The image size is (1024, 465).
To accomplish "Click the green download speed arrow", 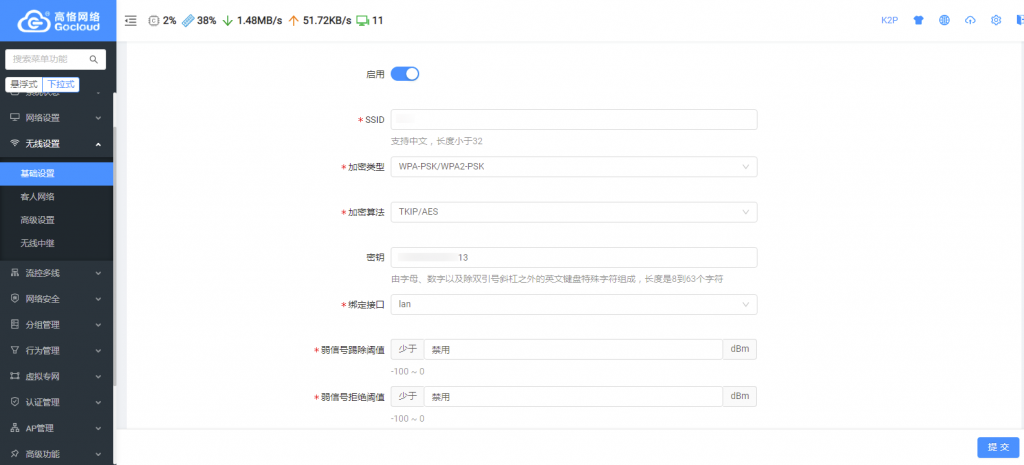I will pyautogui.click(x=228, y=21).
